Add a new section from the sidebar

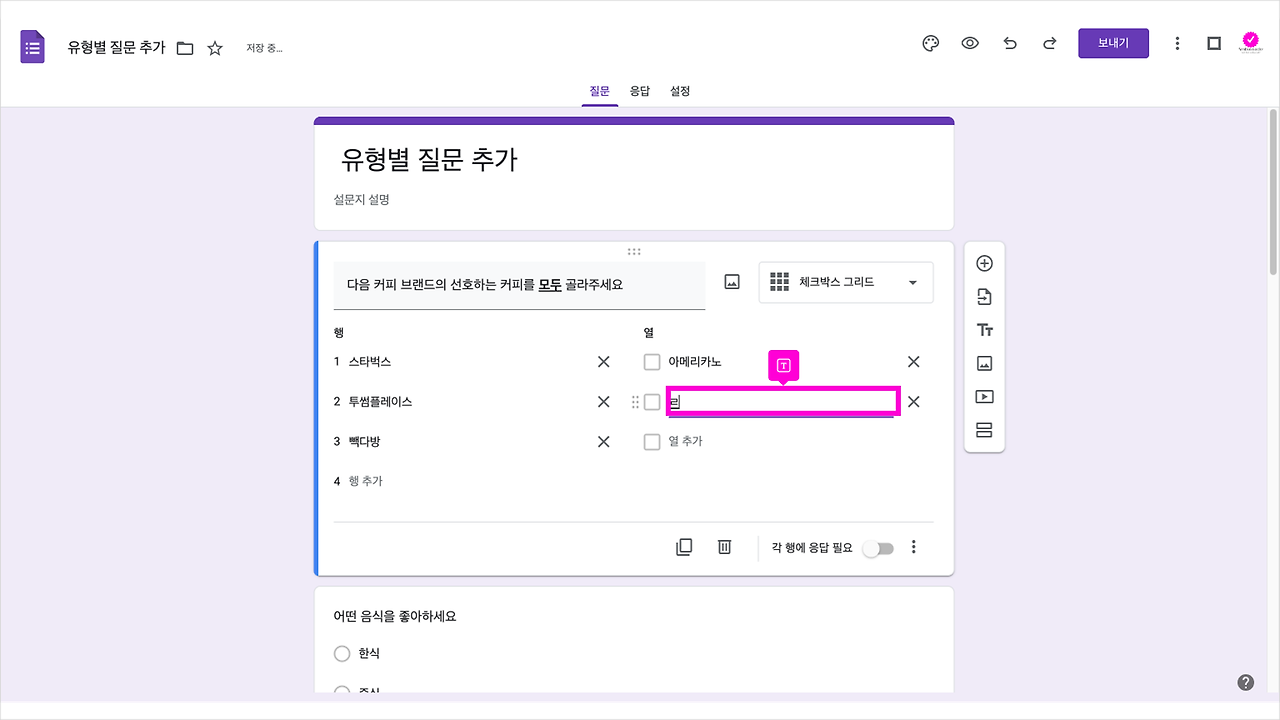pyautogui.click(x=984, y=429)
